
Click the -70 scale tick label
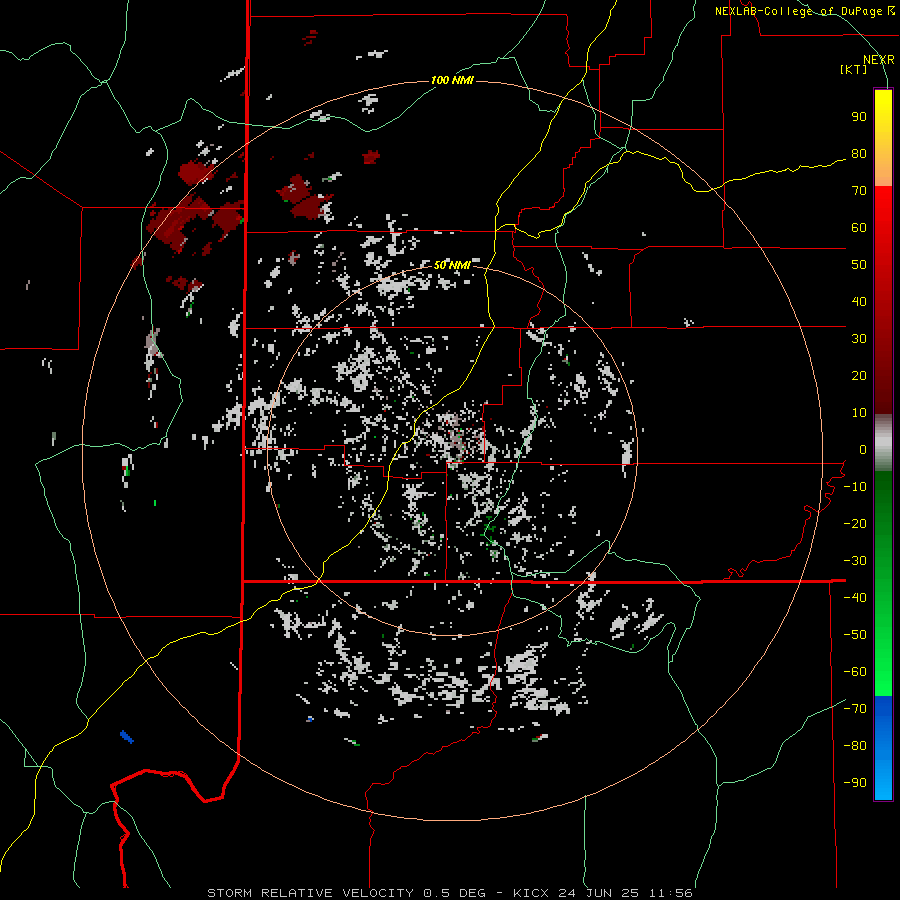click(x=855, y=709)
